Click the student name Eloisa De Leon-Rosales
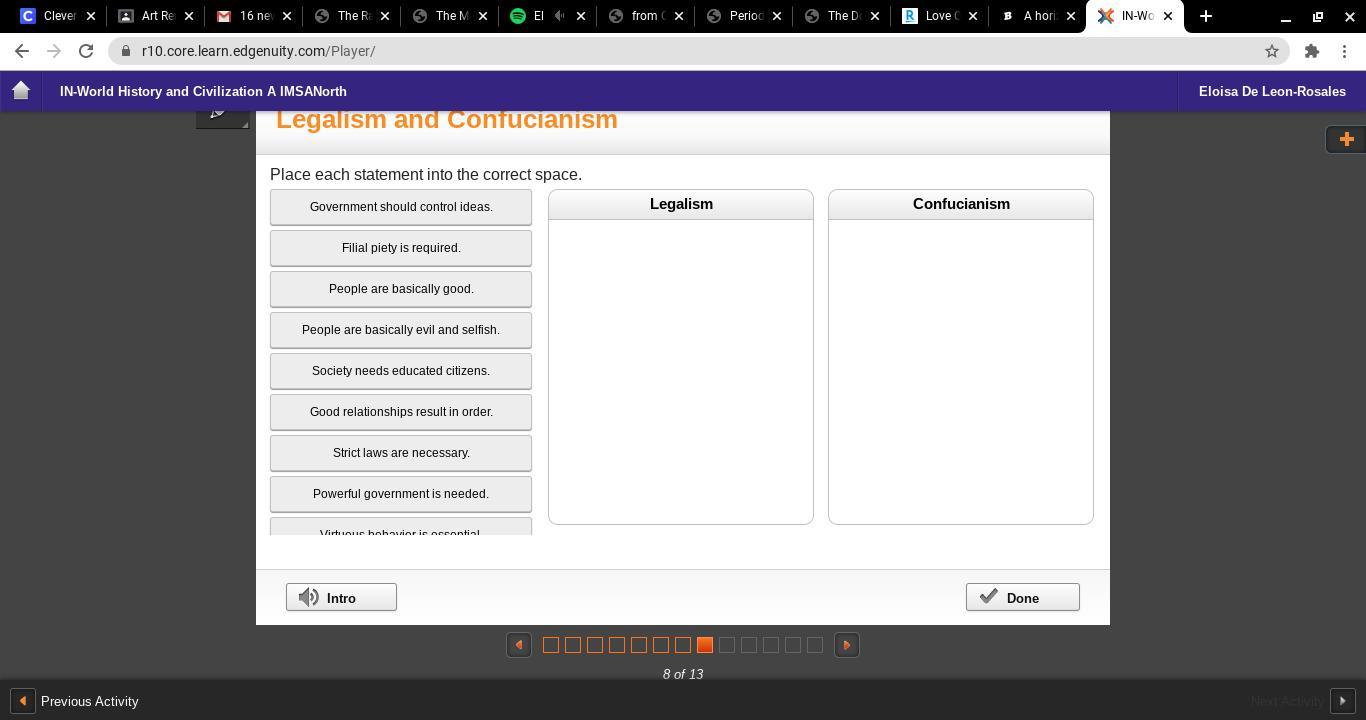The image size is (1366, 720). click(x=1272, y=91)
